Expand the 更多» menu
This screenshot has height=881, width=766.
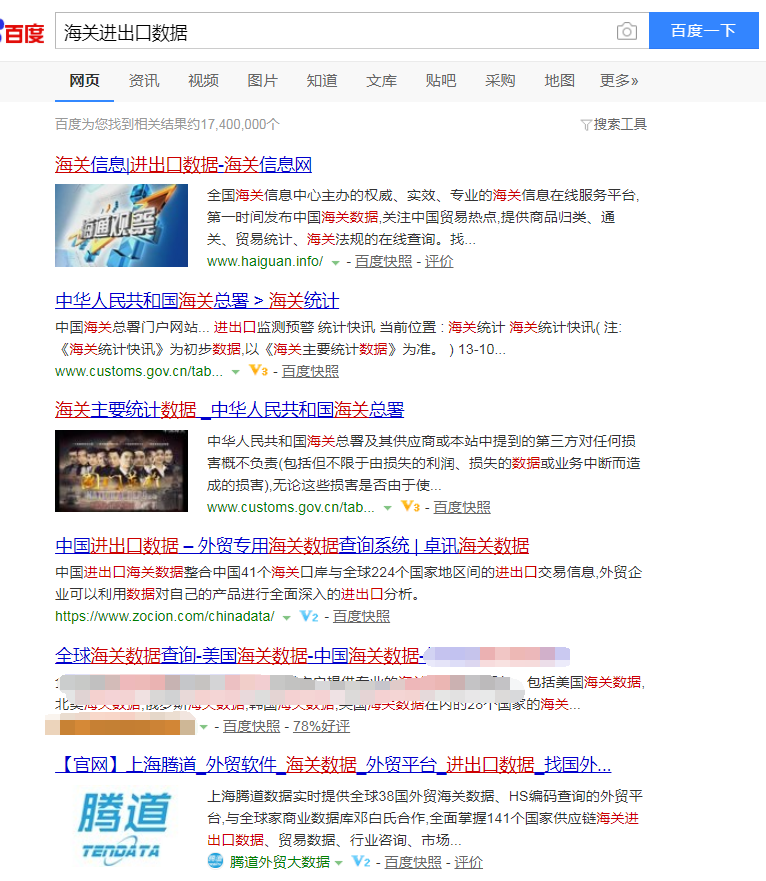click(x=619, y=81)
